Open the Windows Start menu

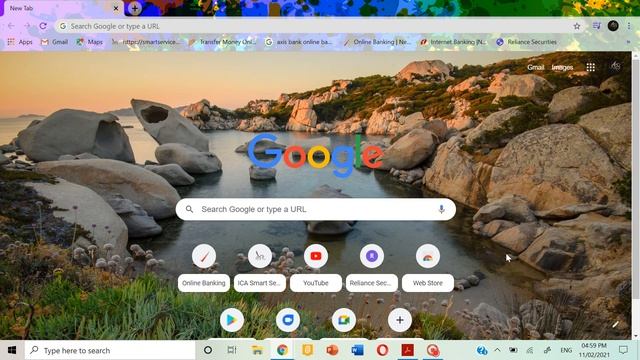tap(12, 350)
